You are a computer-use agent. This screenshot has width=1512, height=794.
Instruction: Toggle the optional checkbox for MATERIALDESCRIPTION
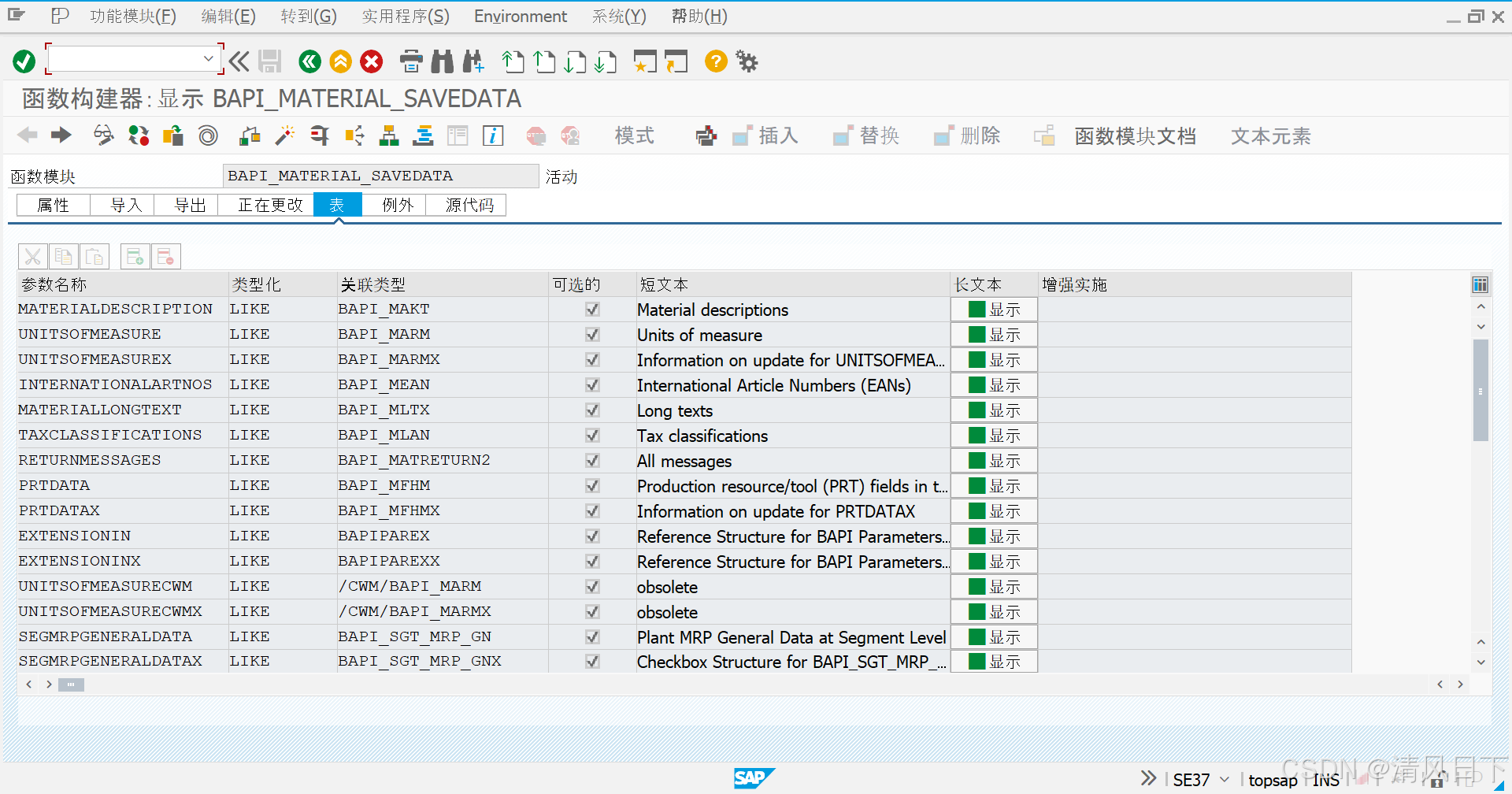click(x=591, y=309)
